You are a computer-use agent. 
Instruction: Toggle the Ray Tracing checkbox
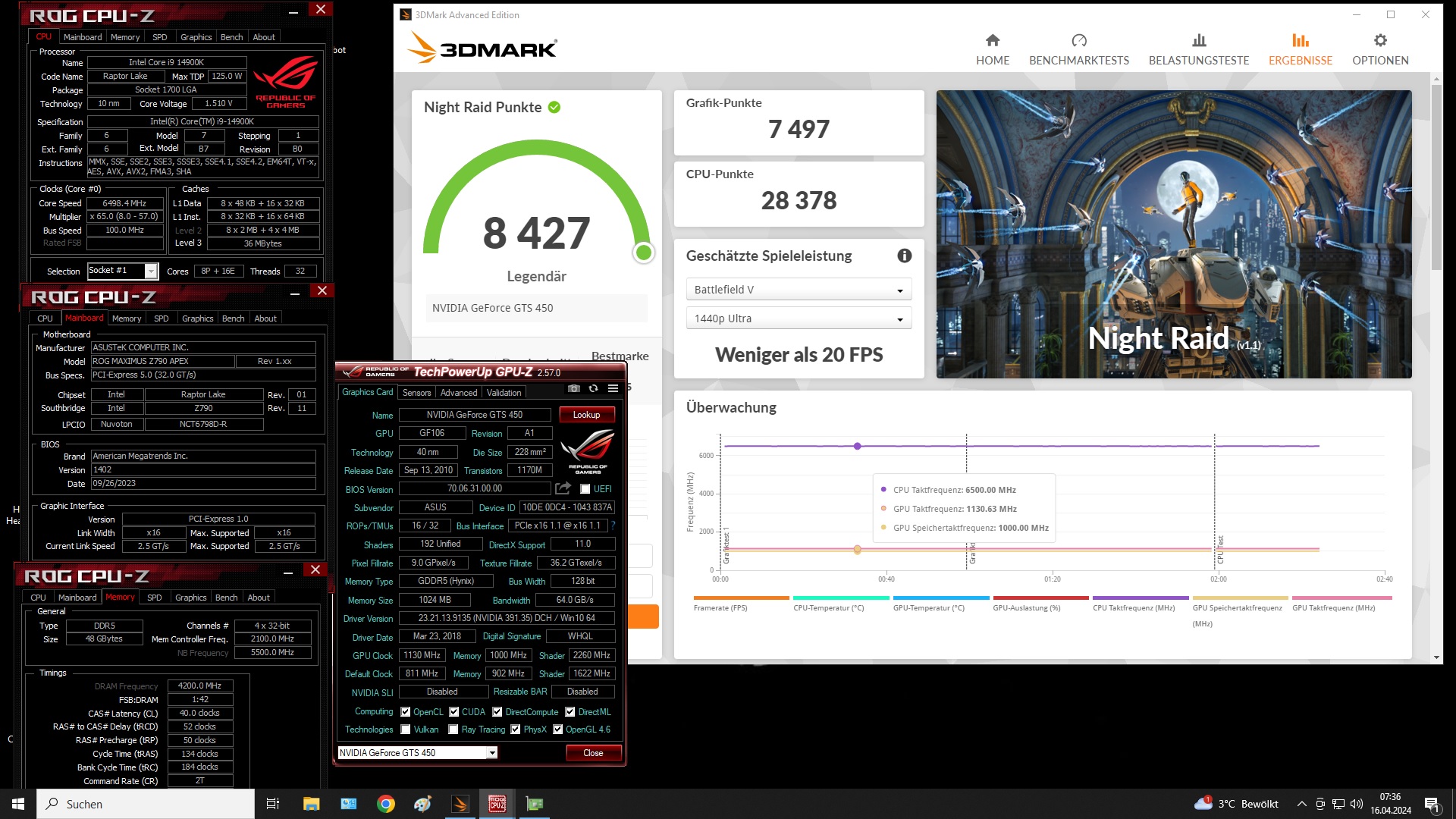pyautogui.click(x=453, y=730)
